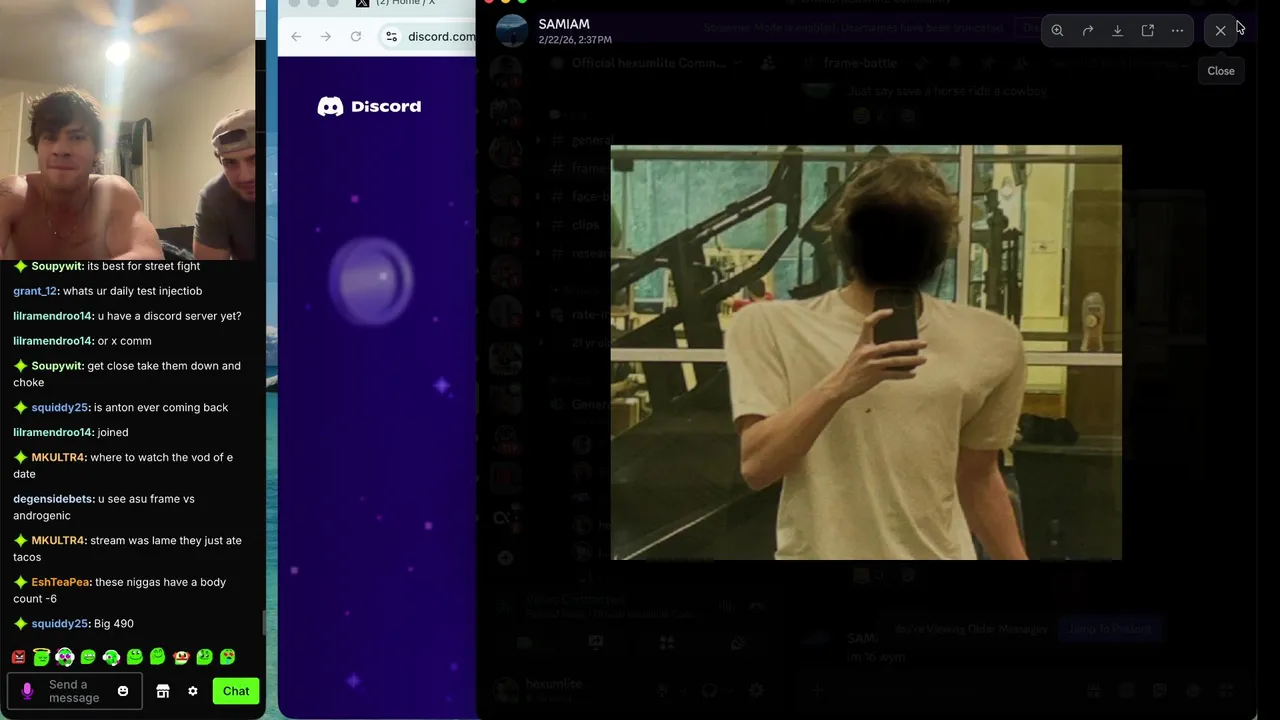The image size is (1280, 720).
Task: Reload the discord.com page
Action: point(356,36)
